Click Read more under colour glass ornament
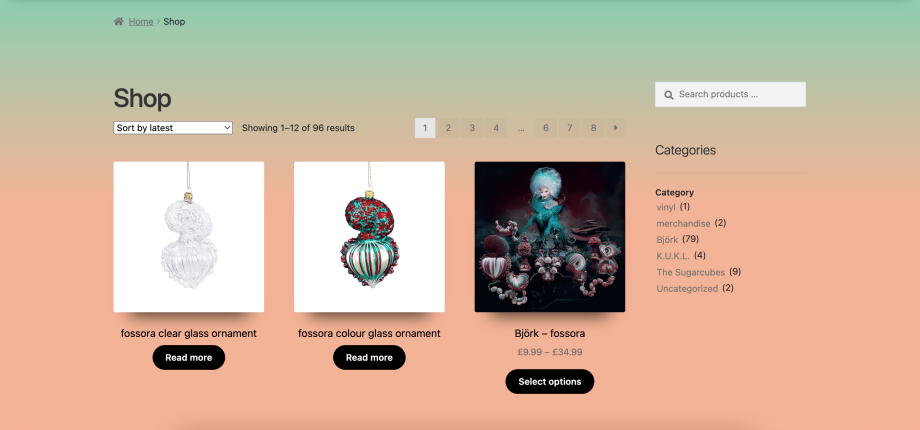 pyautogui.click(x=370, y=358)
